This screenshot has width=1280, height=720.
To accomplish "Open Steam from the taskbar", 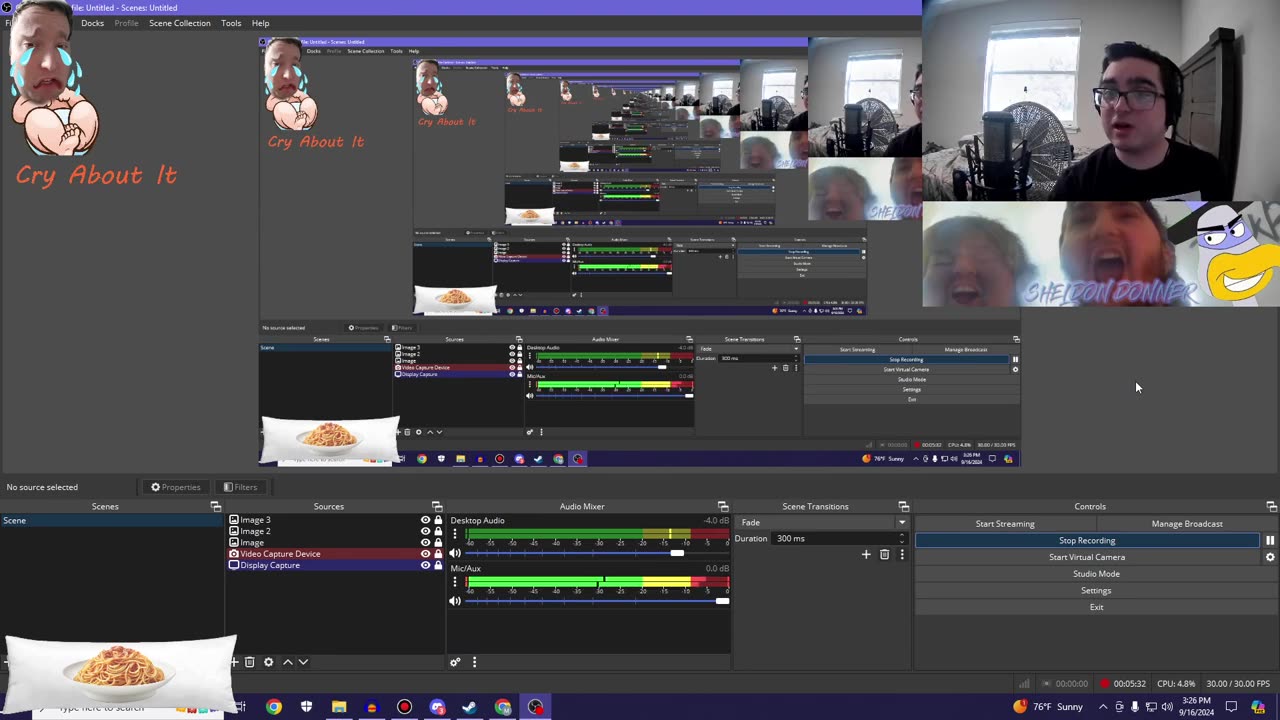I will pos(470,707).
